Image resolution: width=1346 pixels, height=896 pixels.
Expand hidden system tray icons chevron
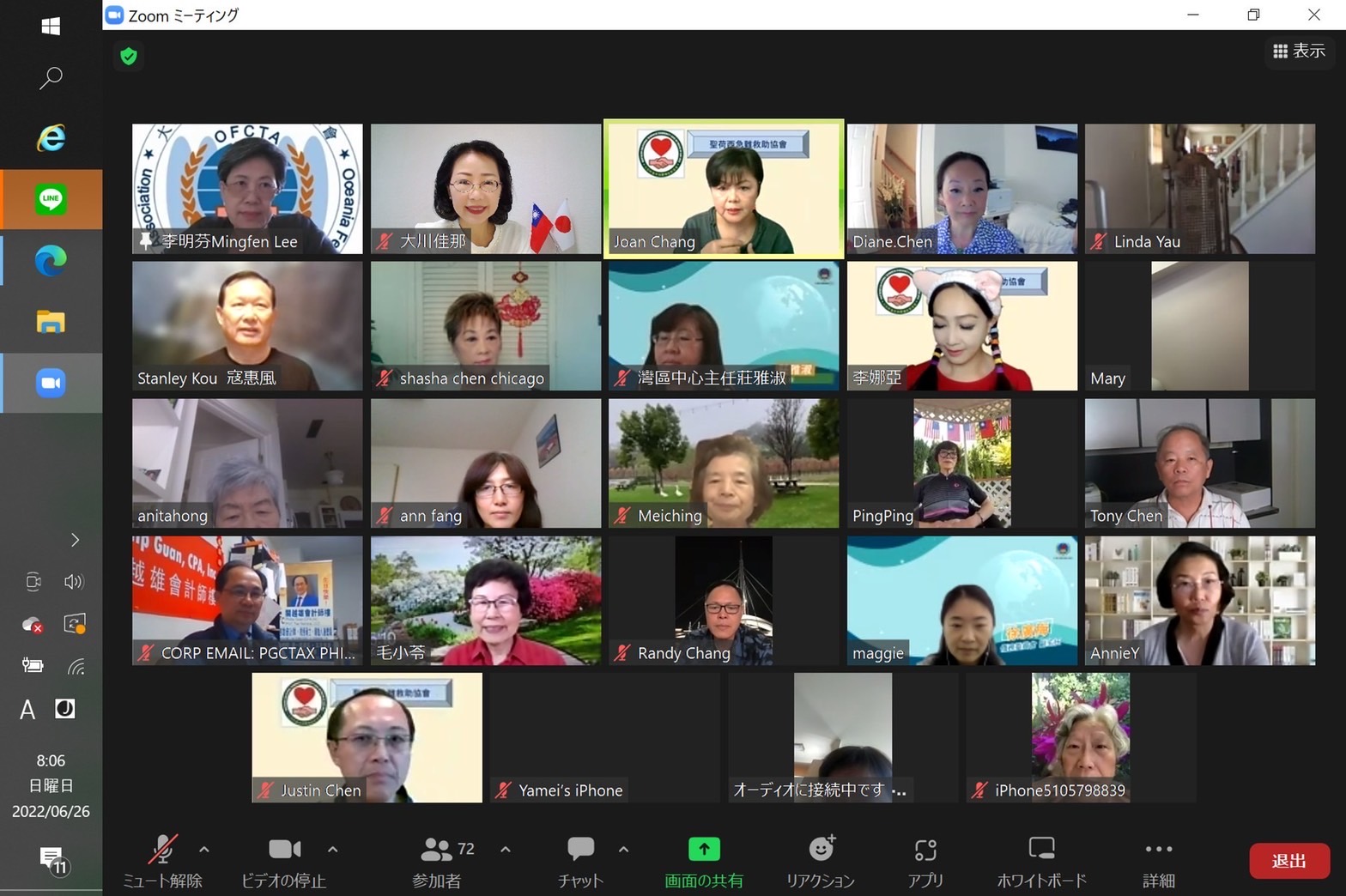[x=75, y=540]
